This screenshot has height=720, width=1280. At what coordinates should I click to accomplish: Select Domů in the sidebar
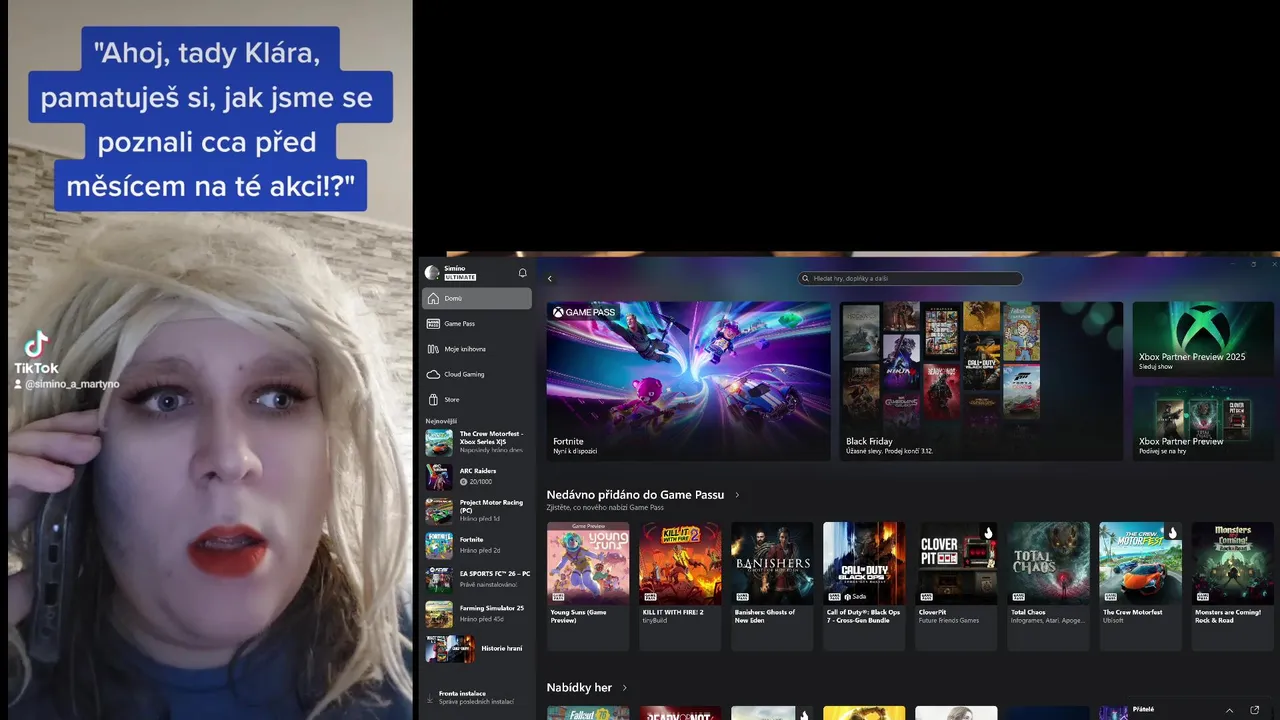pos(477,298)
